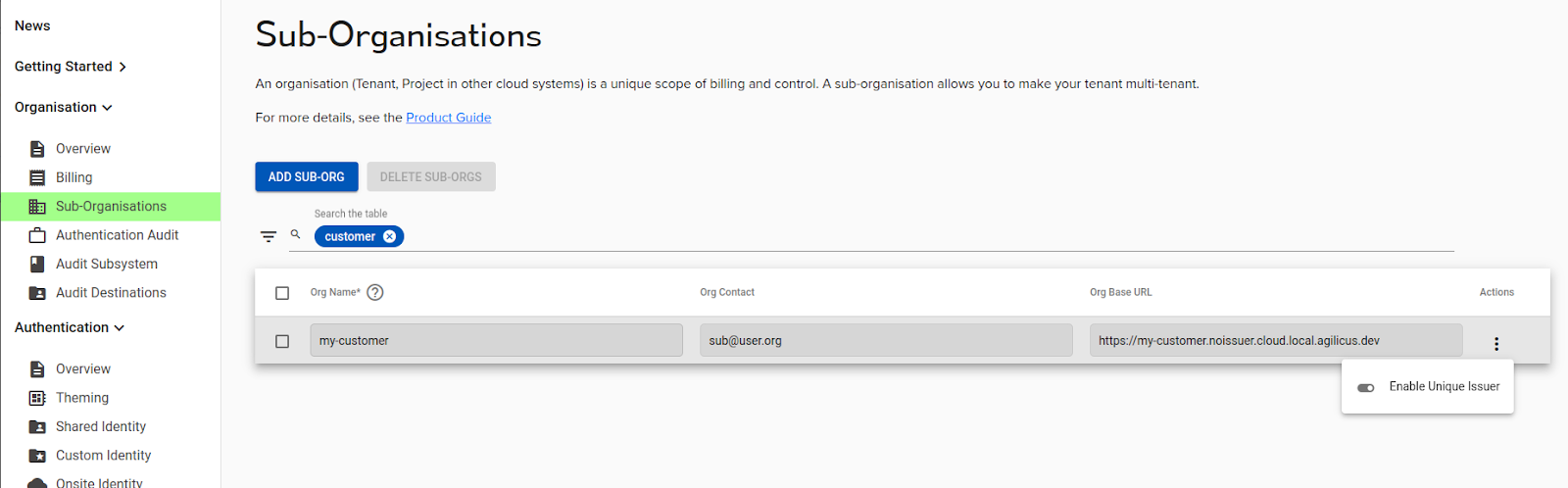Collapse the Organisation section

click(64, 107)
